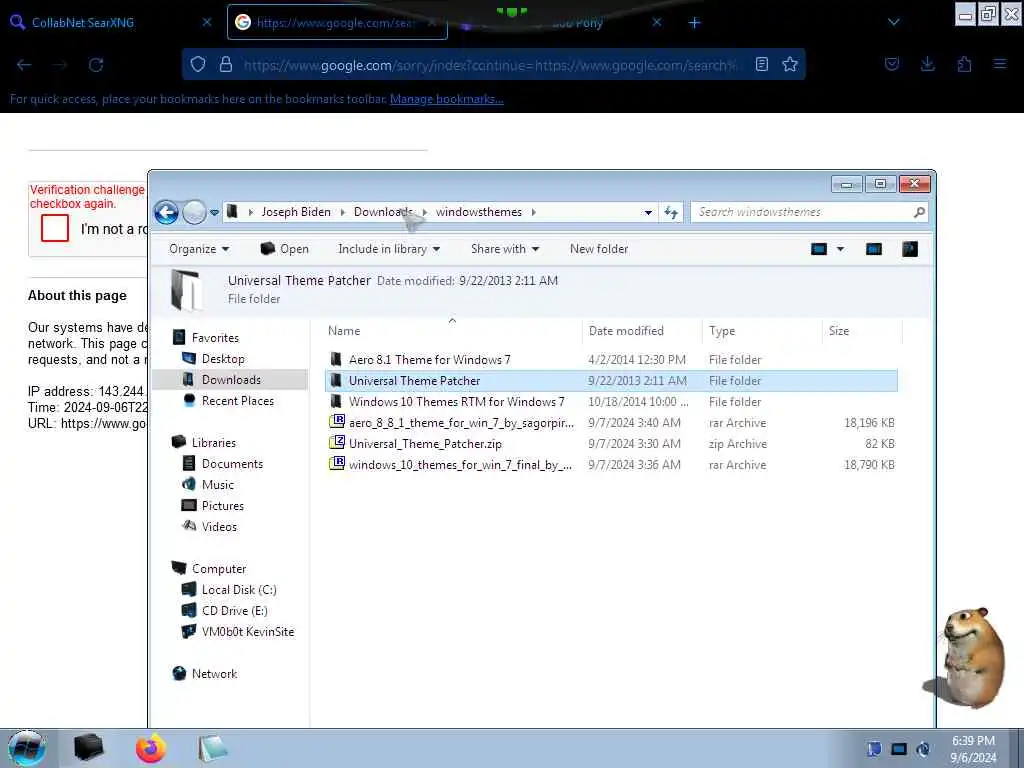
Task: Open the view options dropdown arrow
Action: click(840, 249)
